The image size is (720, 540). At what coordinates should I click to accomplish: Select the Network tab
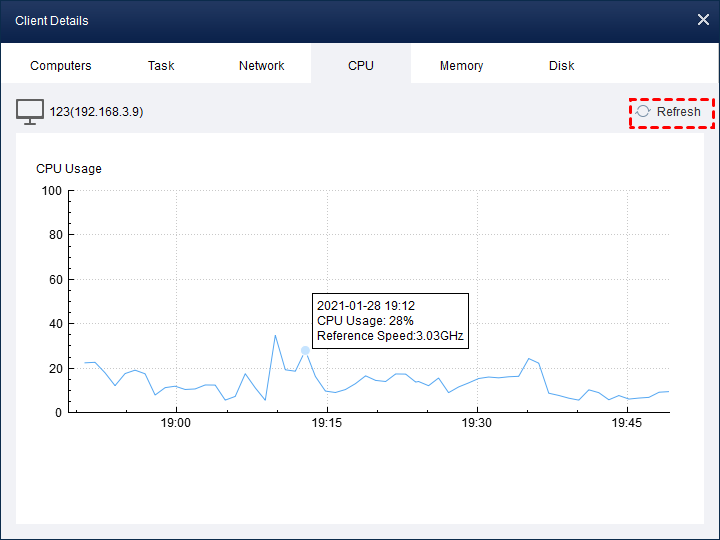(261, 66)
